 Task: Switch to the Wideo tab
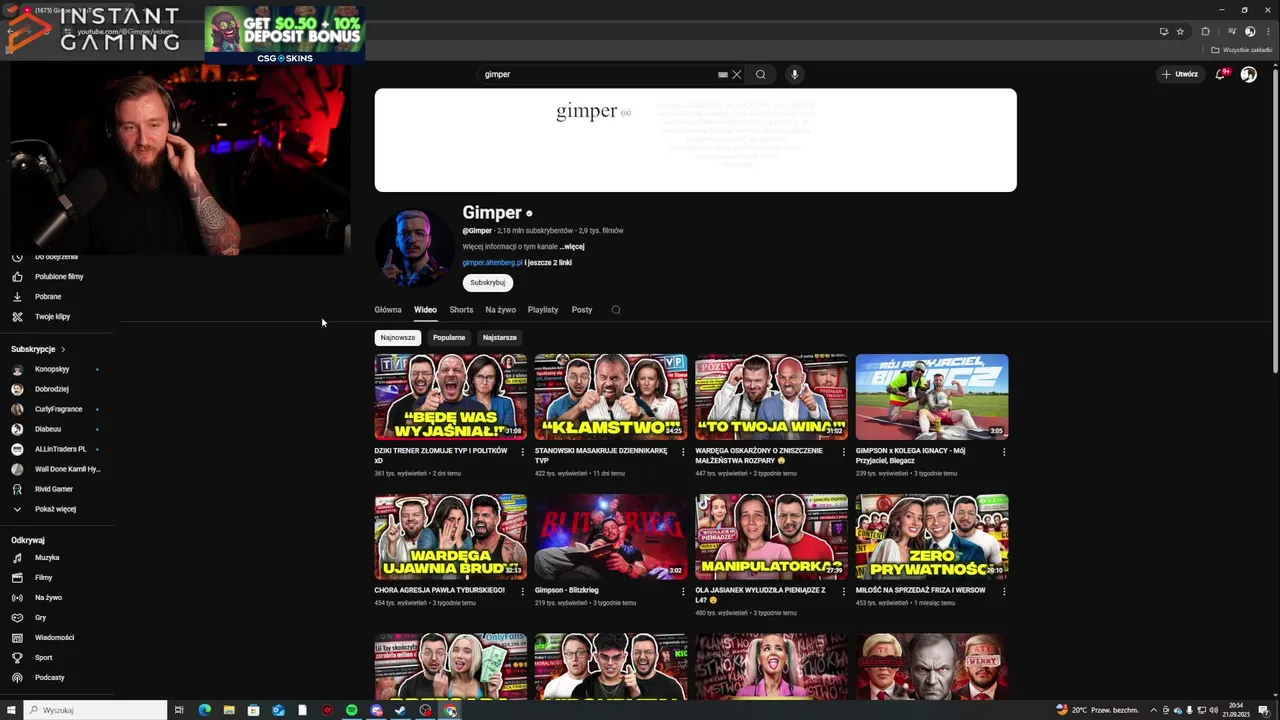click(x=426, y=310)
